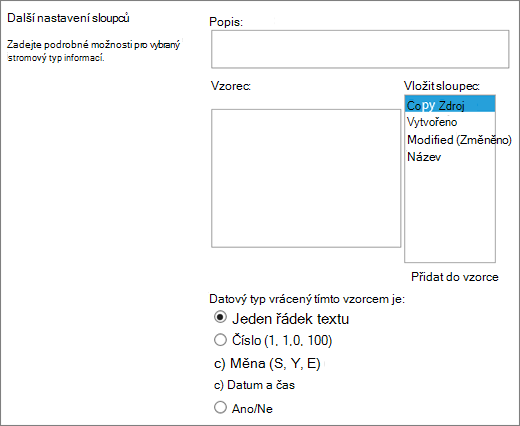Image resolution: width=520 pixels, height=426 pixels.
Task: Click the Jeden řádek textu label text
Action: point(291,319)
